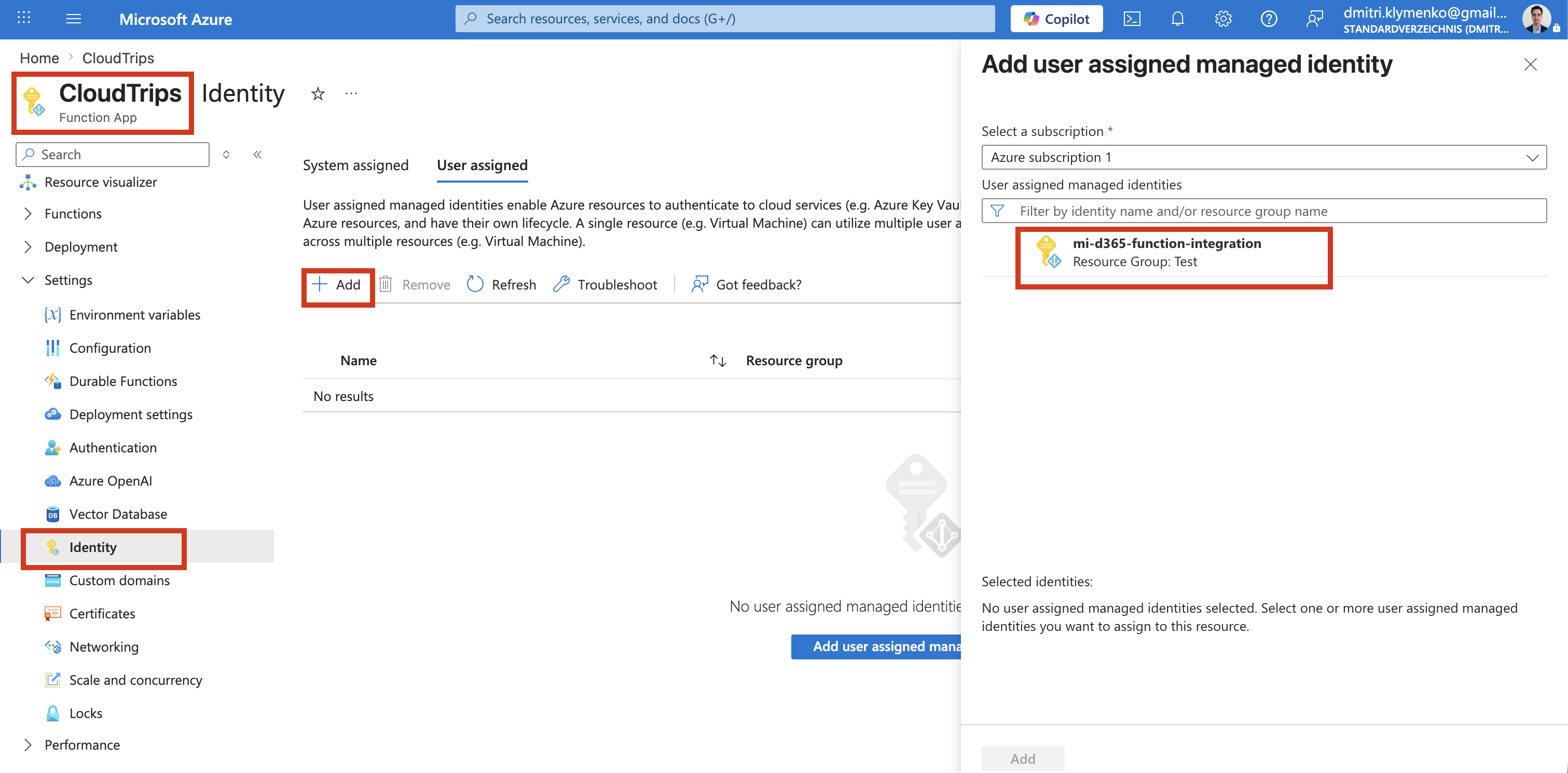This screenshot has width=1568, height=773.
Task: Click the Resource group column header
Action: [794, 361]
